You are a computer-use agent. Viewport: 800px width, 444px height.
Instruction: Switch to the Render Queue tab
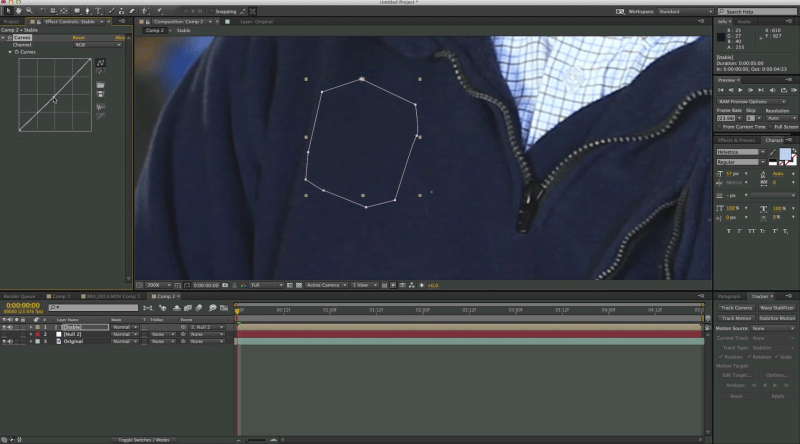[x=19, y=296]
